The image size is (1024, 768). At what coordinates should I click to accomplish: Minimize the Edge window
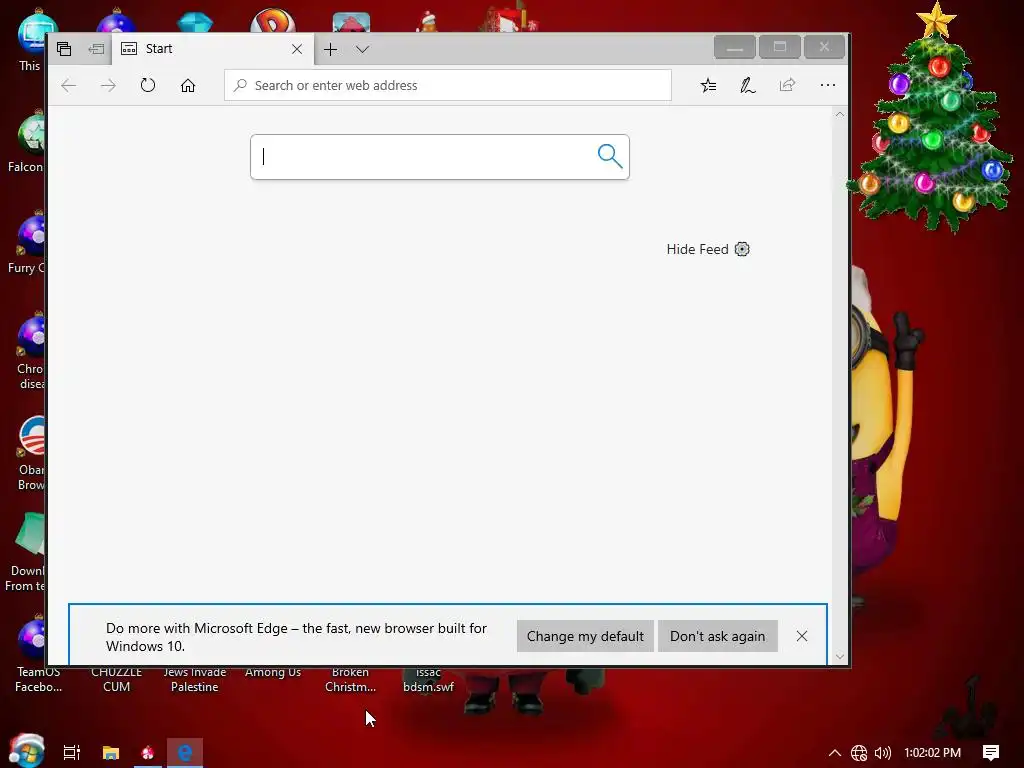[x=735, y=47]
